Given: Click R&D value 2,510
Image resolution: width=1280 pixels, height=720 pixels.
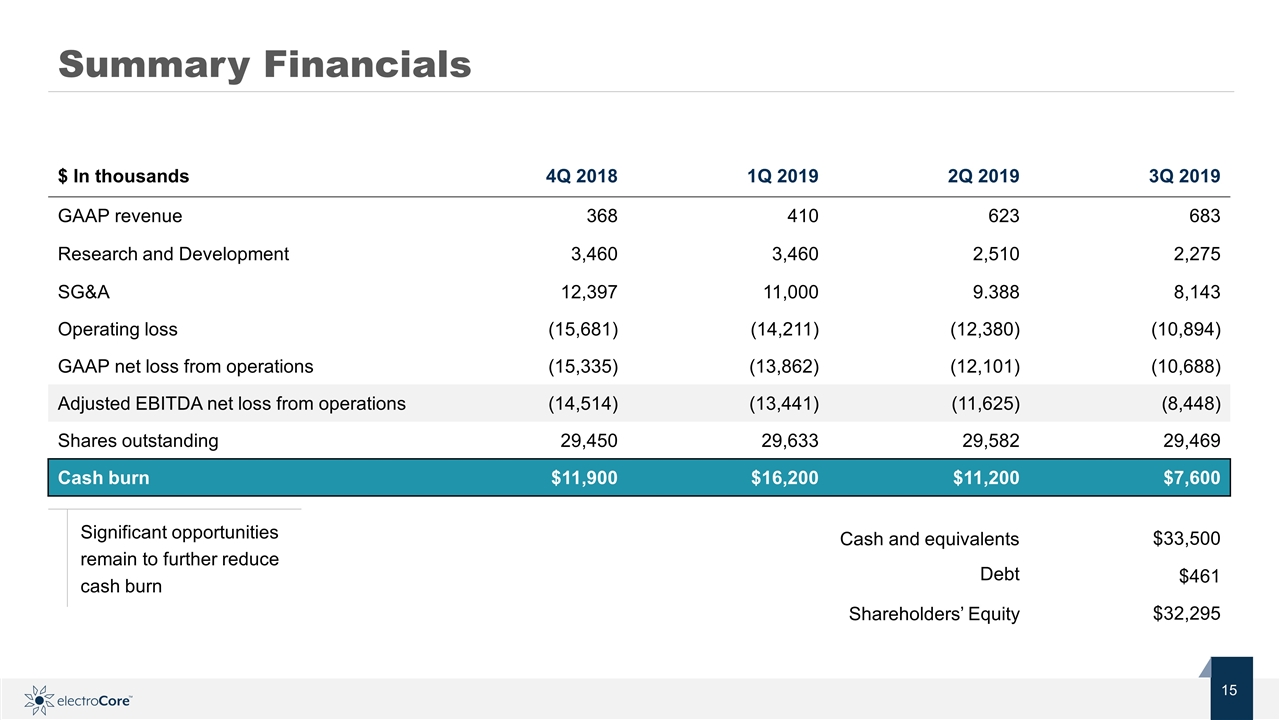Looking at the screenshot, I should (996, 253).
